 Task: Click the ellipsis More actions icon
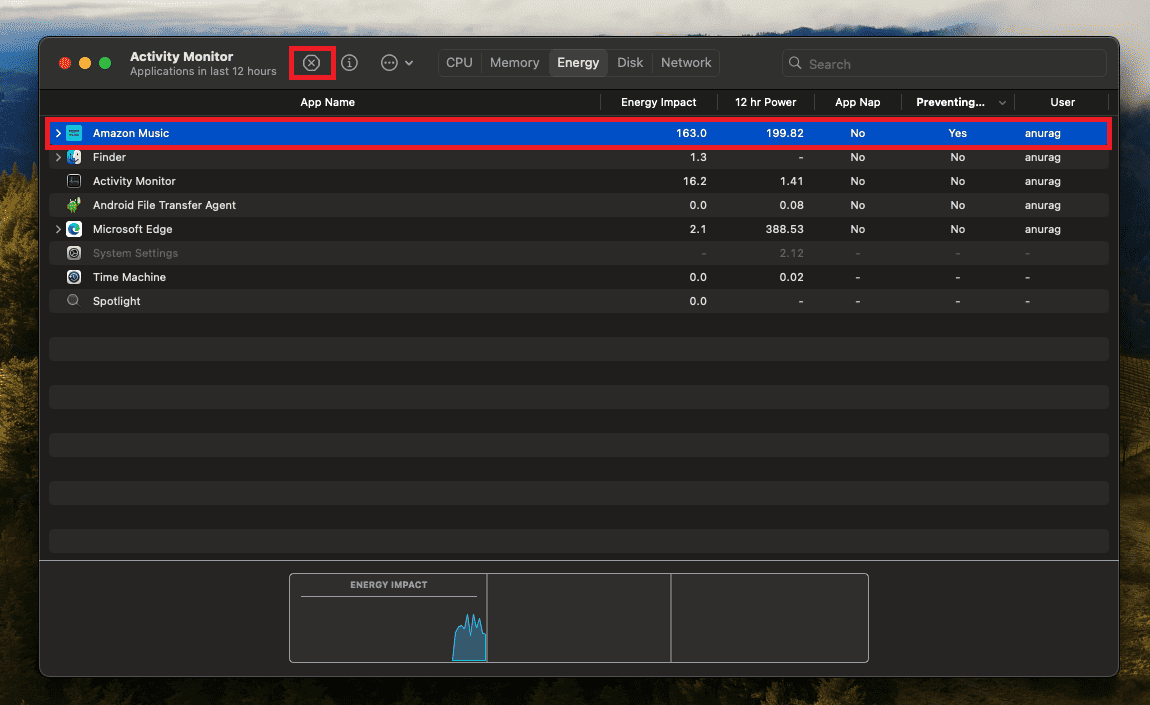[x=389, y=63]
